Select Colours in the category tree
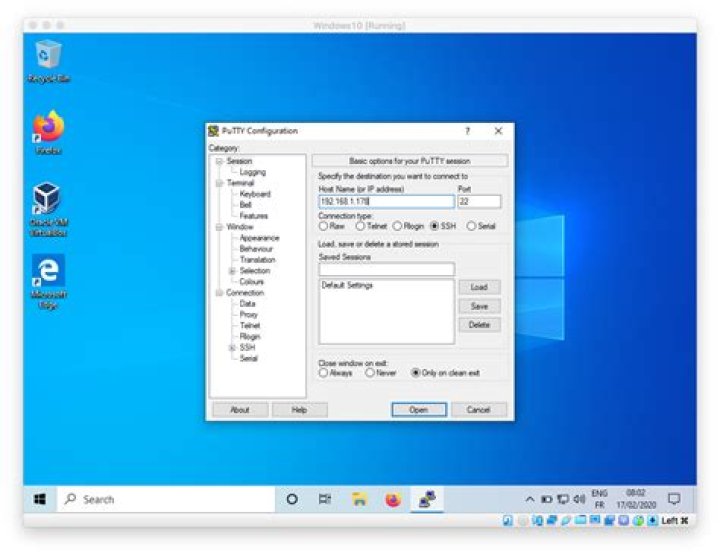 click(251, 281)
